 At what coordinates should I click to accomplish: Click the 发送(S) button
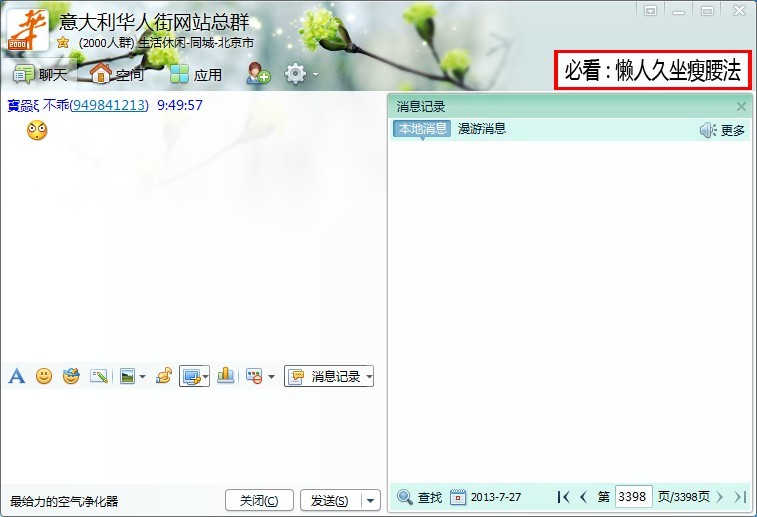(x=331, y=500)
